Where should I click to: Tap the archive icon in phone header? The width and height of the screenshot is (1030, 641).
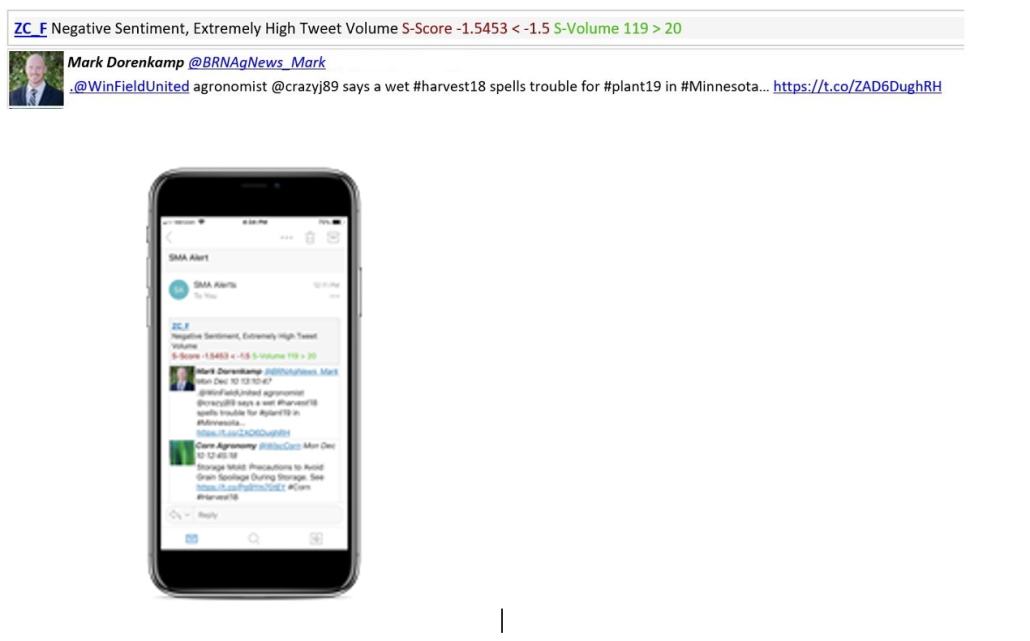[x=333, y=237]
